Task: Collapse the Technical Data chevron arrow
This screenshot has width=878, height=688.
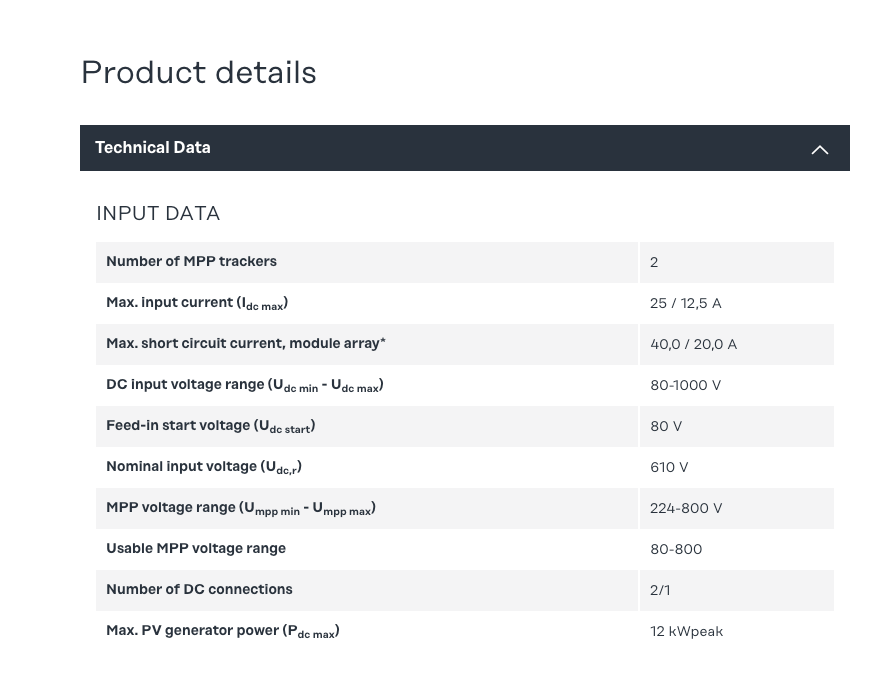Action: [819, 149]
